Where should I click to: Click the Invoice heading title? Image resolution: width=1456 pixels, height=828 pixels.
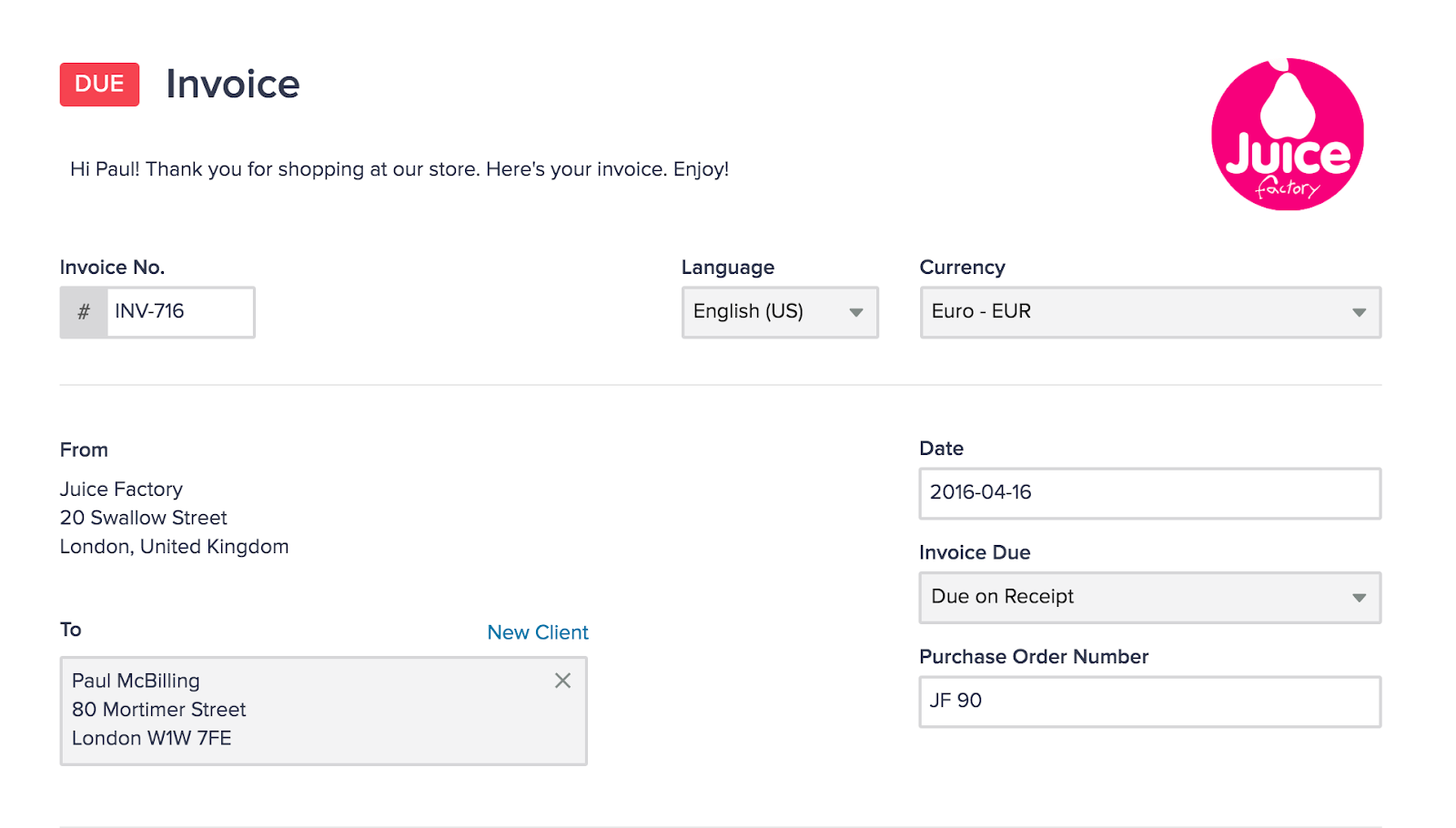pos(233,85)
